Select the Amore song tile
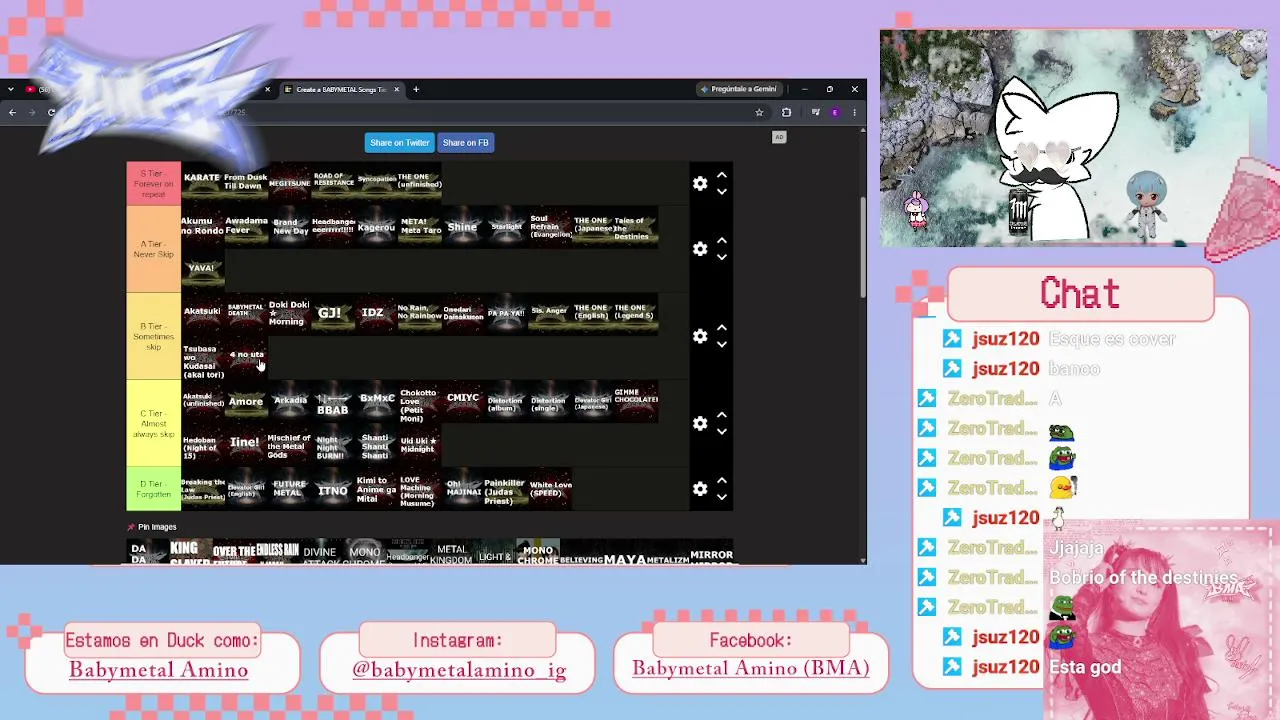Image resolution: width=1280 pixels, height=720 pixels. [x=245, y=400]
